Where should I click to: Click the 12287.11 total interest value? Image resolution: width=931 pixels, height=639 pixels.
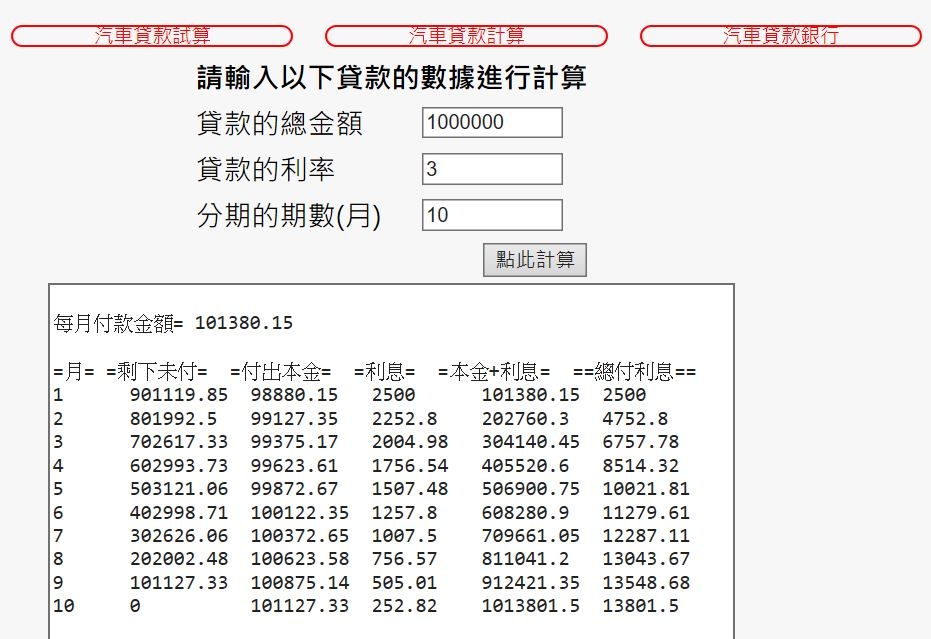pos(646,536)
